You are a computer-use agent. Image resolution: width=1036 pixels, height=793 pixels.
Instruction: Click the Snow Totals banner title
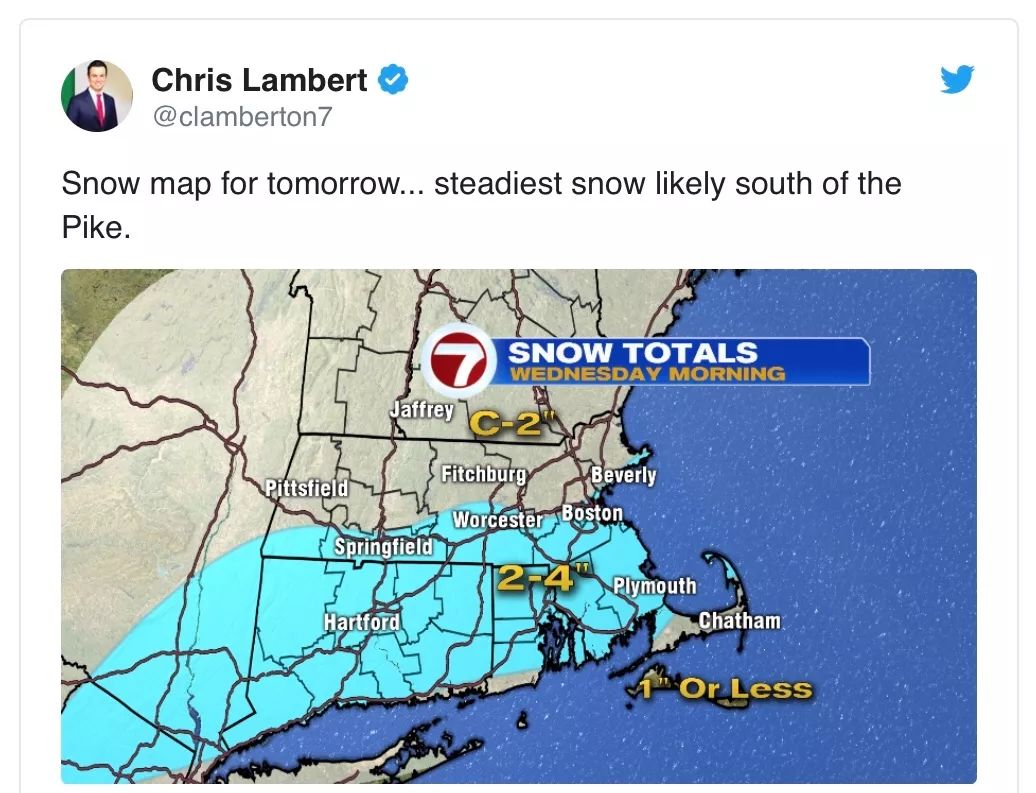[x=632, y=352]
